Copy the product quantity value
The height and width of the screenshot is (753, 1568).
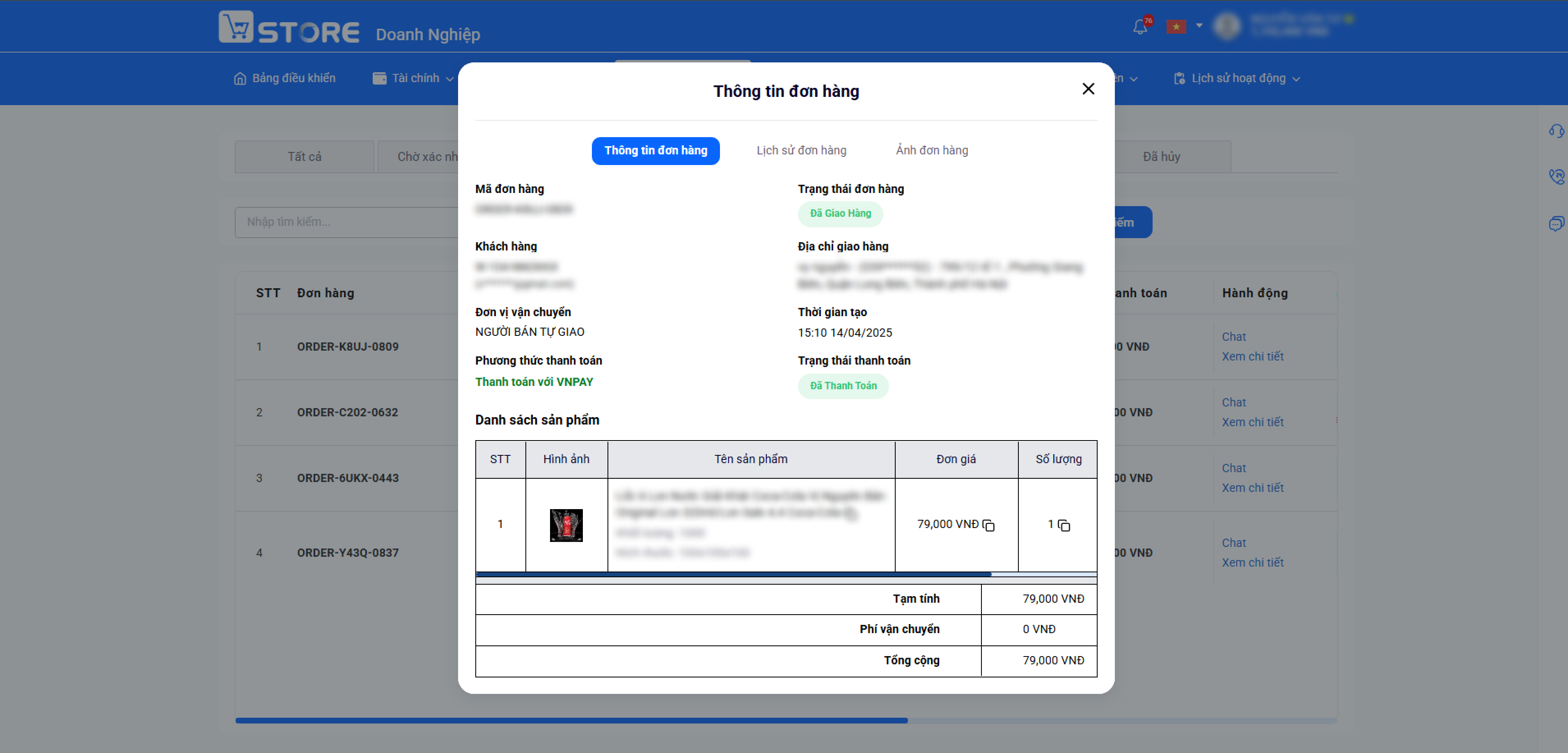pyautogui.click(x=1064, y=526)
